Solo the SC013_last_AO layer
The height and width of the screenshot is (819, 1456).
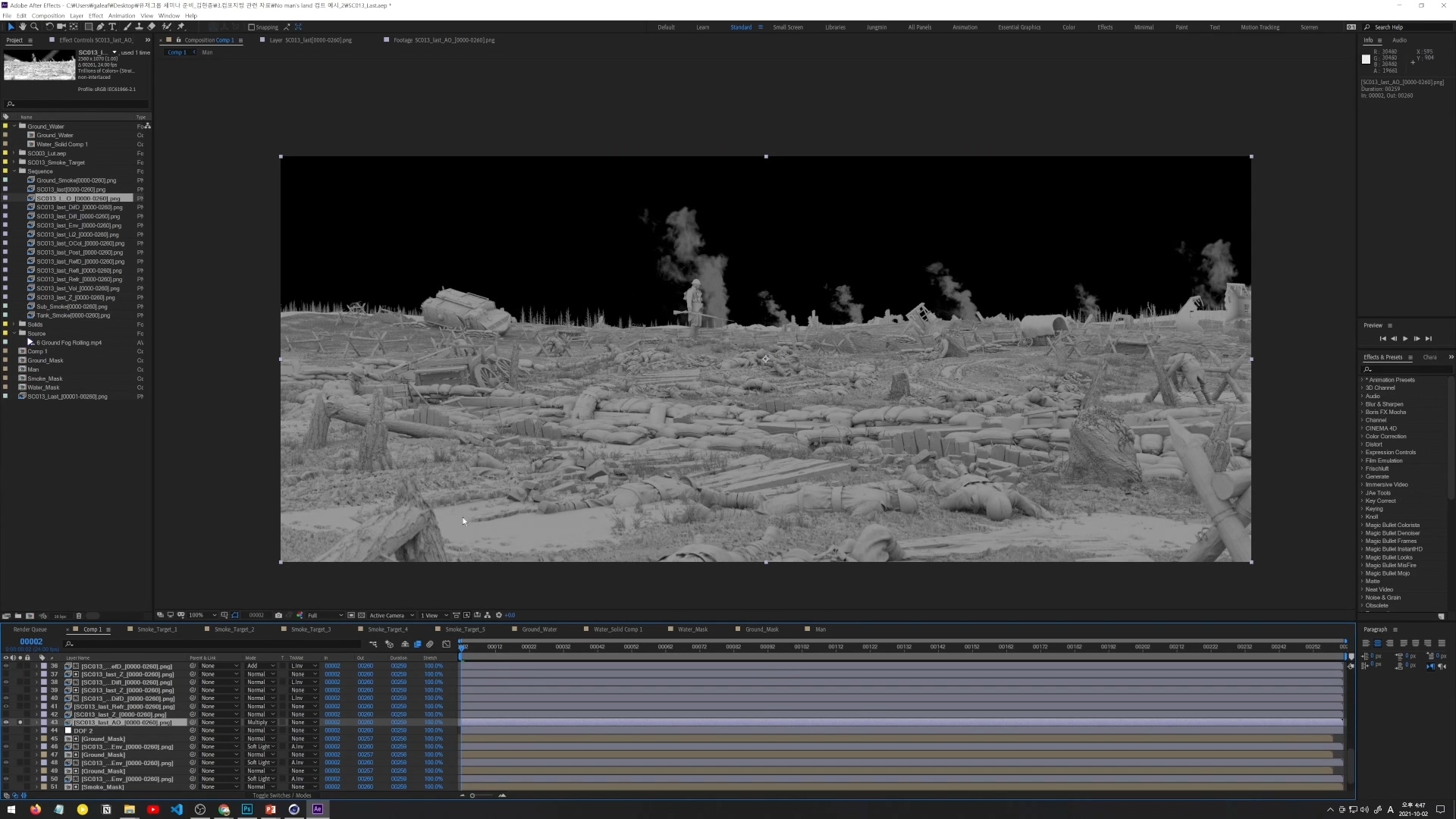click(20, 722)
